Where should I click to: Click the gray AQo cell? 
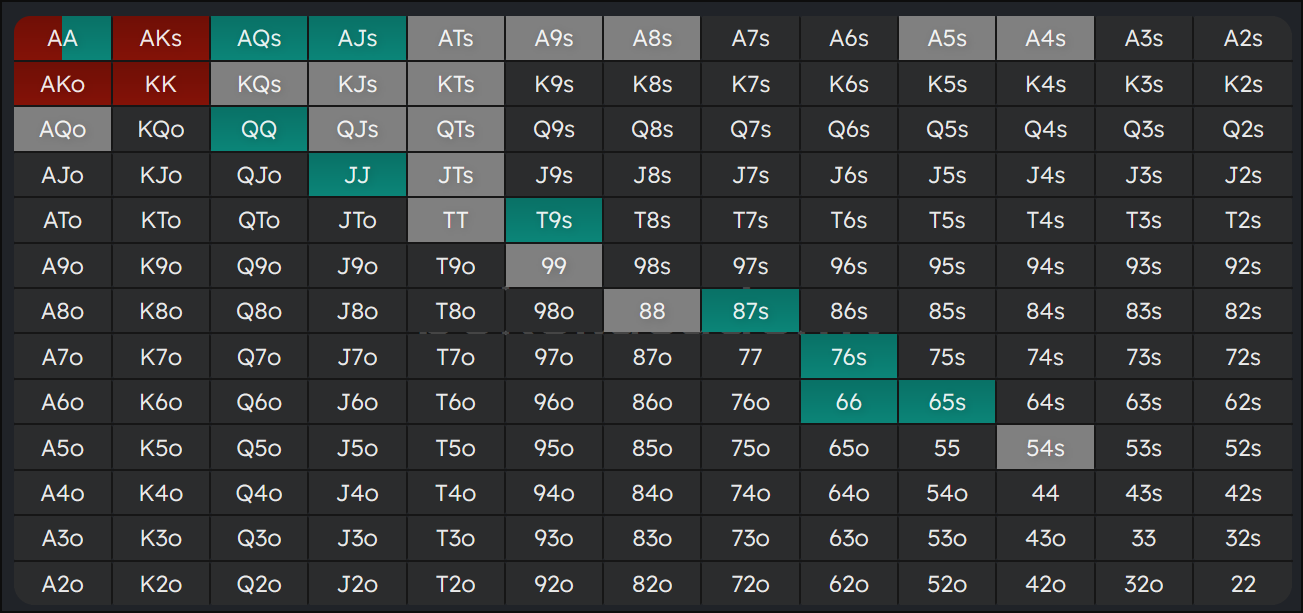(x=62, y=130)
